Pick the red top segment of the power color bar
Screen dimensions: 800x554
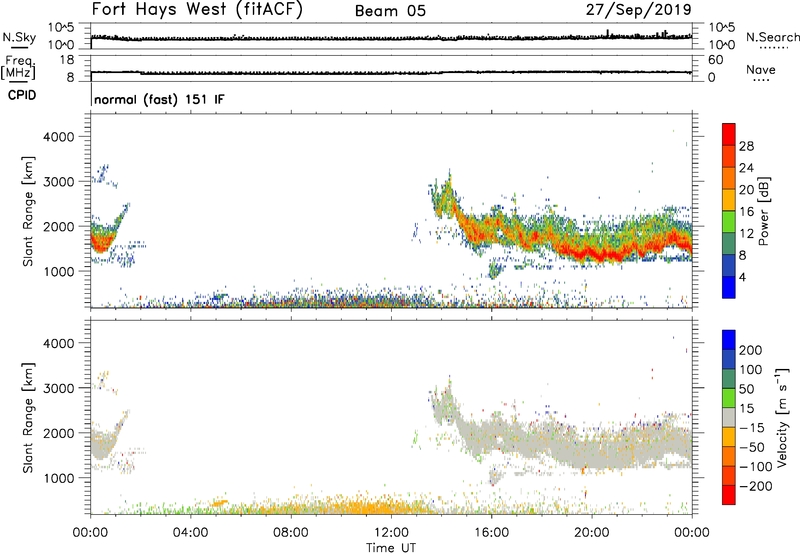click(729, 134)
